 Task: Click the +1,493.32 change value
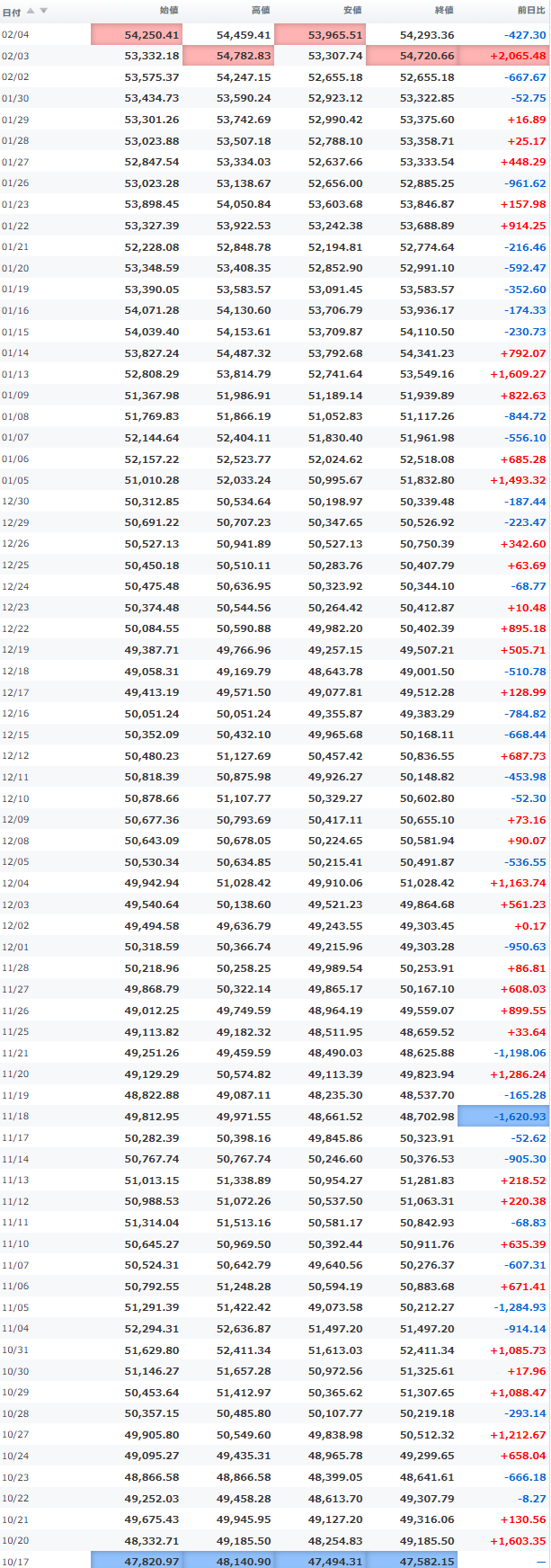pyautogui.click(x=518, y=480)
